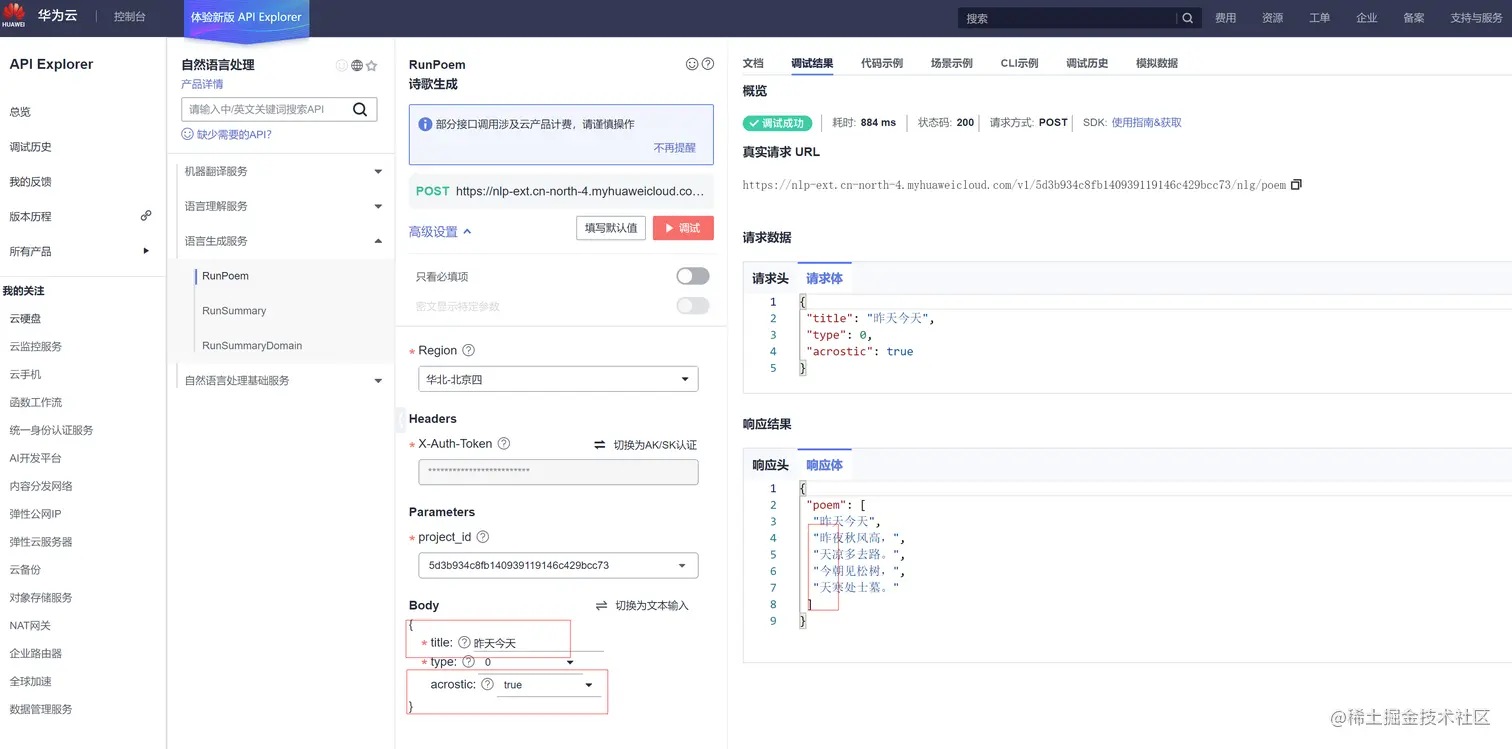1512x749 pixels.
Task: Collapse the 高级设置 section
Action: tap(440, 231)
